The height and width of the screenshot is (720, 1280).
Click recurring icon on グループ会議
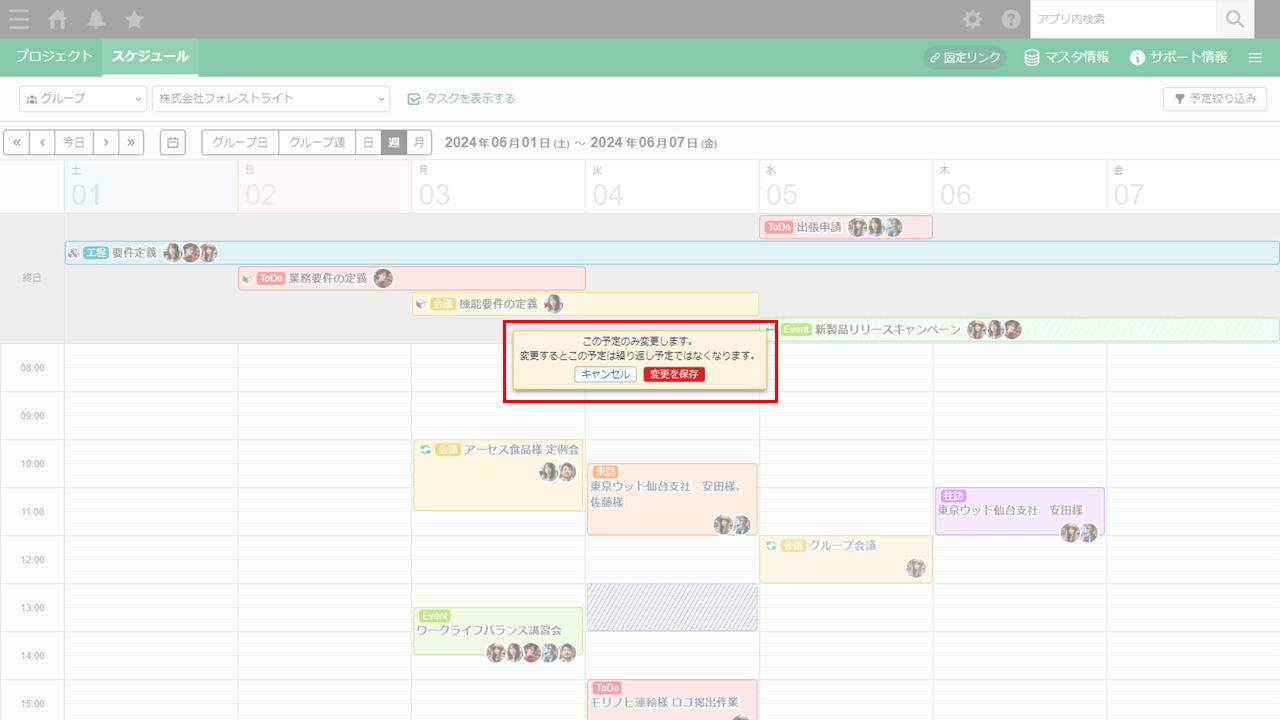[771, 546]
